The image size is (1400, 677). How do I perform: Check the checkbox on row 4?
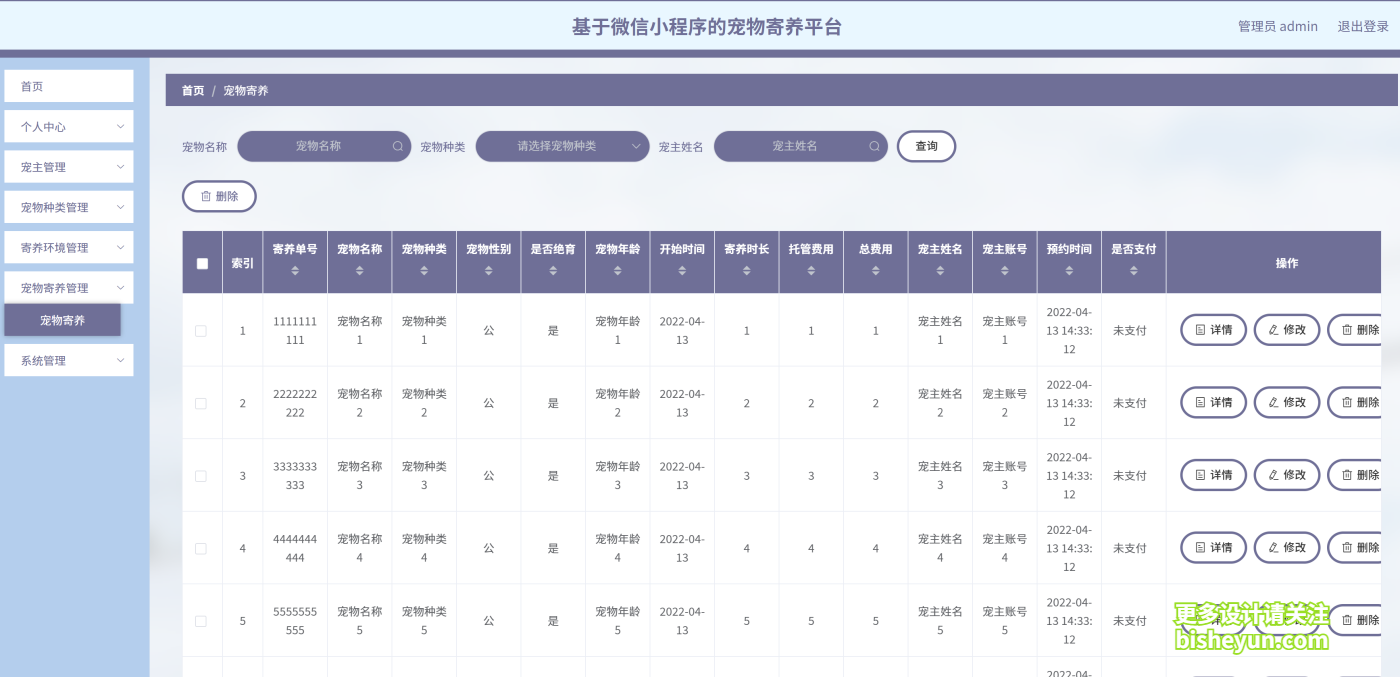tap(200, 548)
